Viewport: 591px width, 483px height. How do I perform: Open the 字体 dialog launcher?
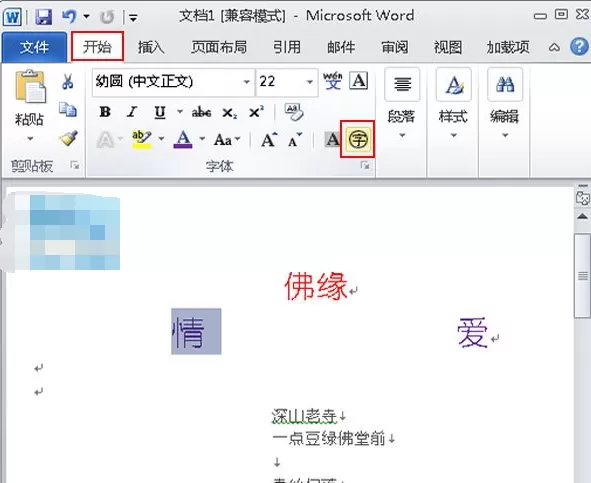pyautogui.click(x=365, y=165)
